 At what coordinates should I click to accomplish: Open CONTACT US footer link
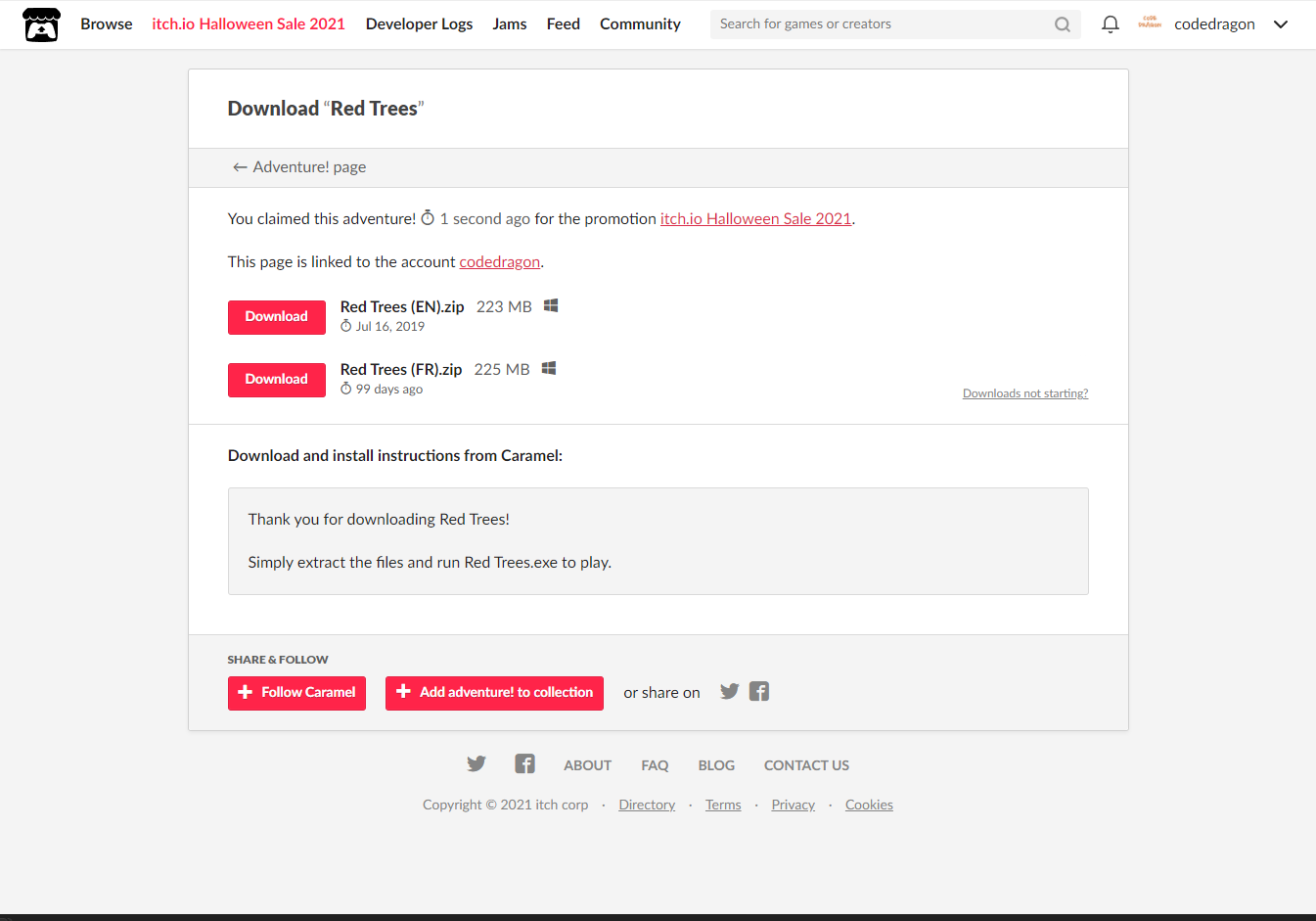coord(806,765)
